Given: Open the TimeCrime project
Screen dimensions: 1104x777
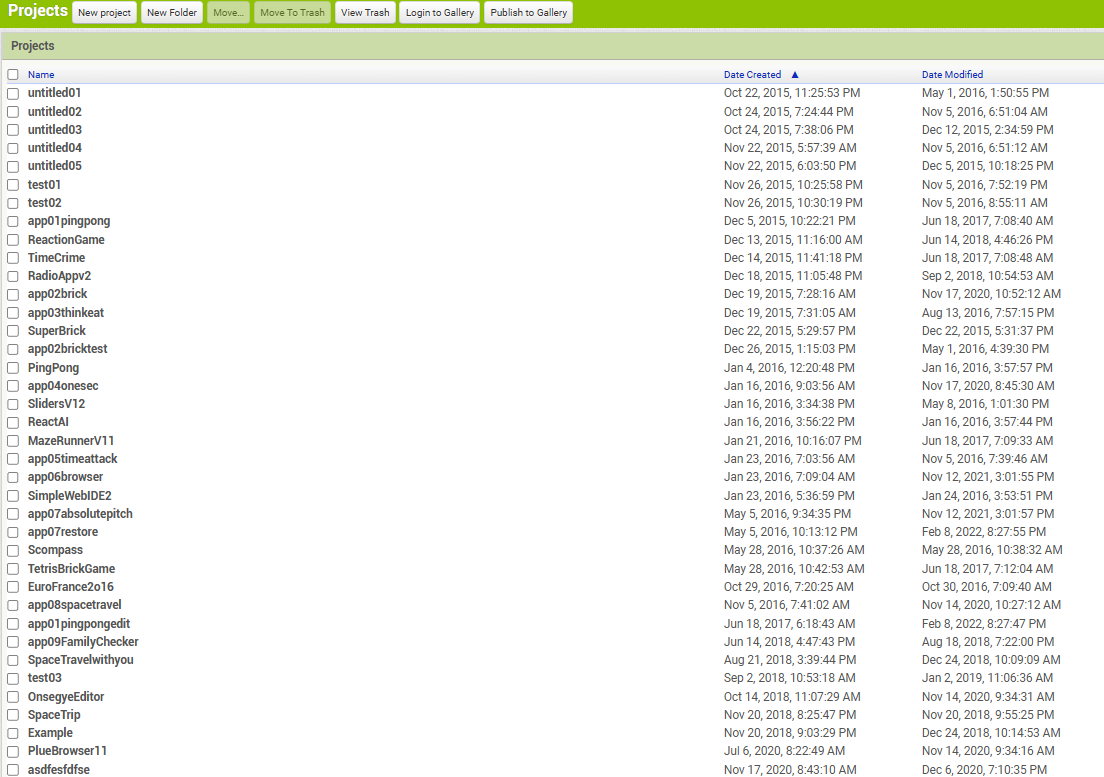Looking at the screenshot, I should (56, 258).
